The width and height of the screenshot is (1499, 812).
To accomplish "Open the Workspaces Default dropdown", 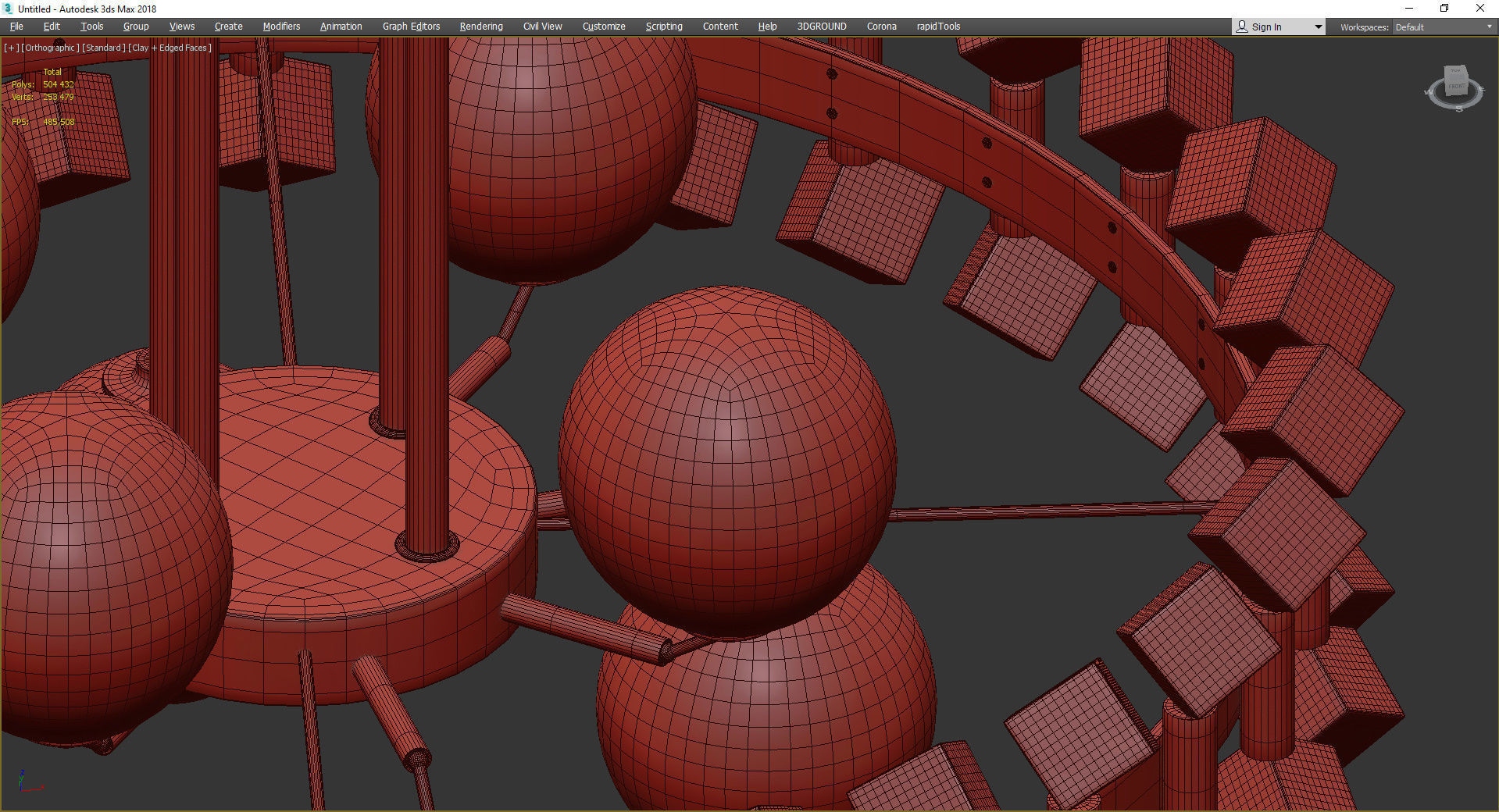I will [1444, 27].
